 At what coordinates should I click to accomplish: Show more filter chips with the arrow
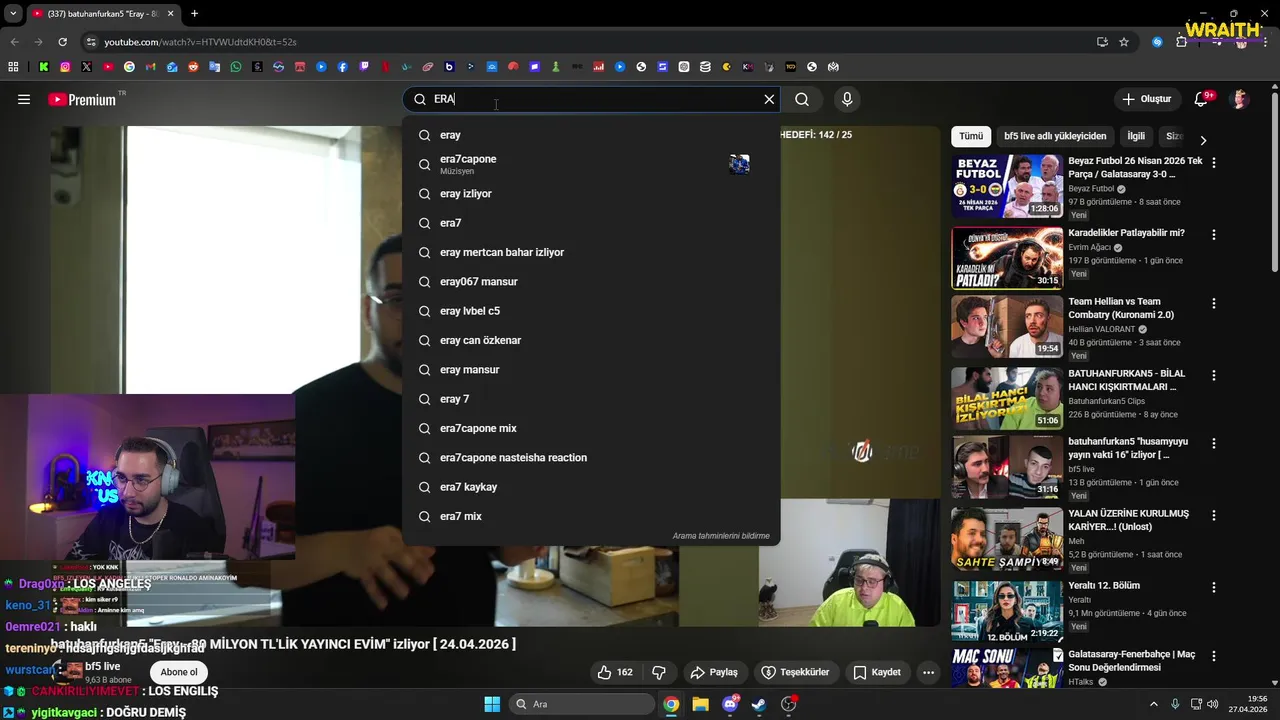tap(1203, 141)
